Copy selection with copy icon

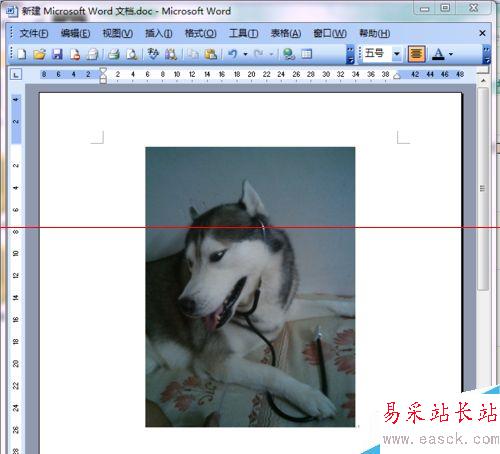[192, 54]
